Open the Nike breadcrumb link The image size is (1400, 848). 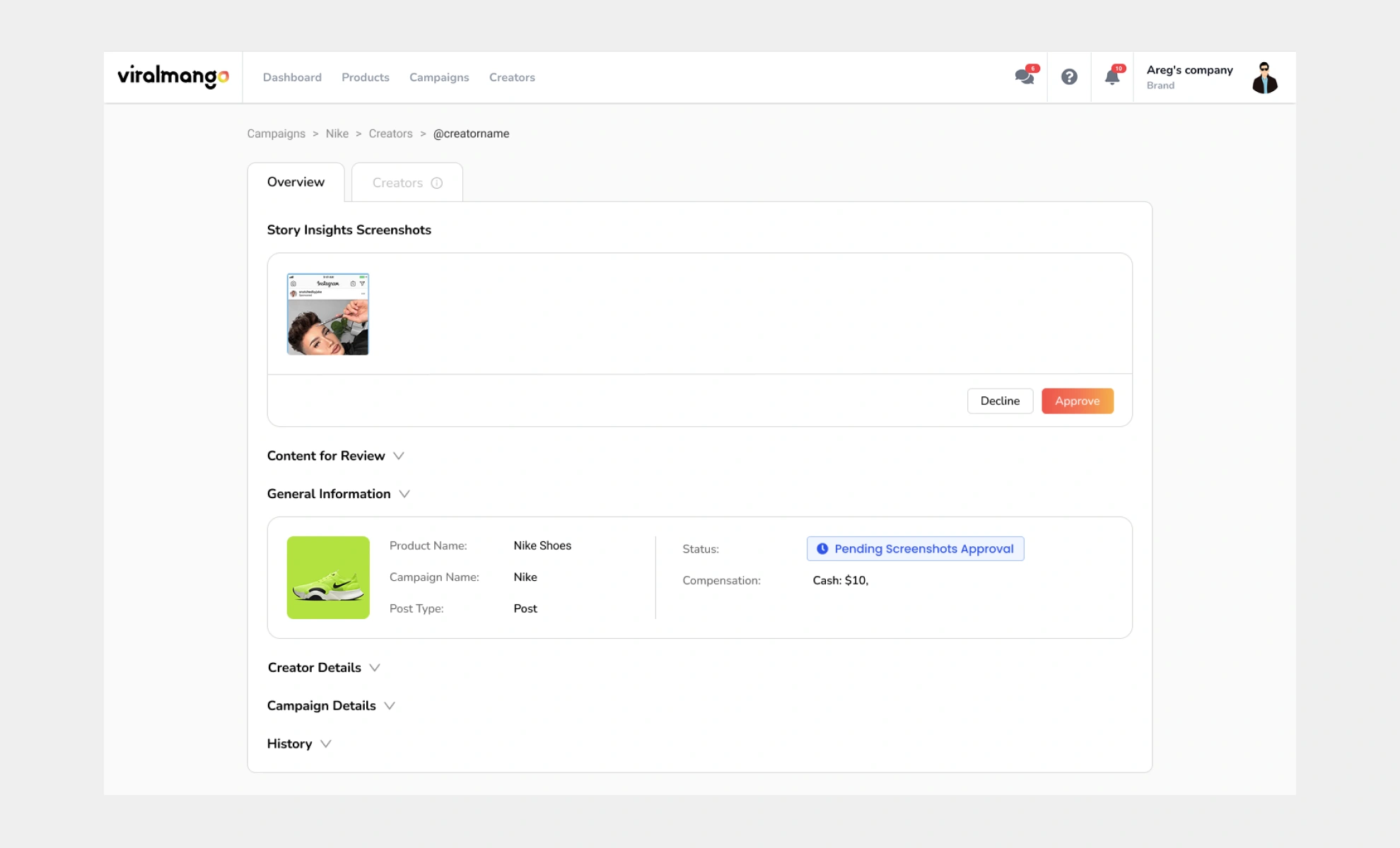click(x=337, y=134)
